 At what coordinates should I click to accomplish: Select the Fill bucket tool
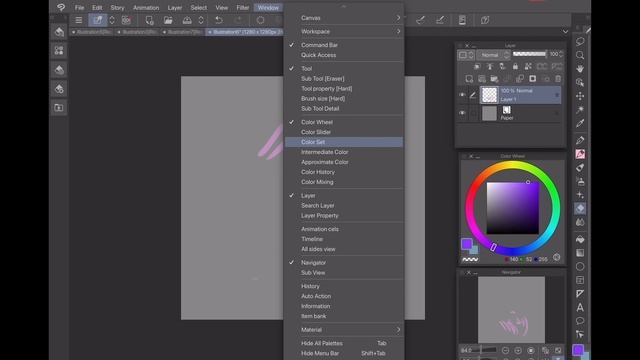click(580, 239)
